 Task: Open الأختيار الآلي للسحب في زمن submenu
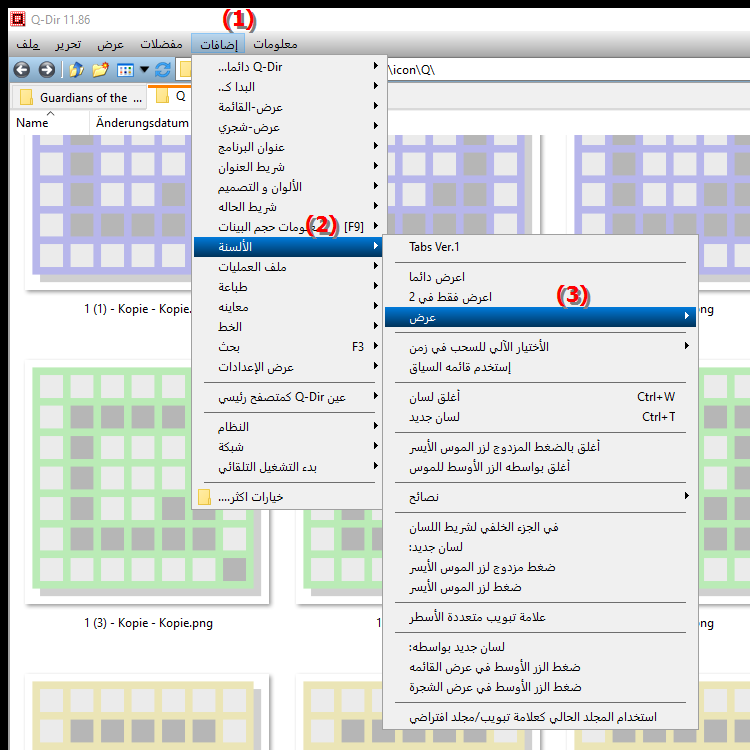click(x=540, y=347)
